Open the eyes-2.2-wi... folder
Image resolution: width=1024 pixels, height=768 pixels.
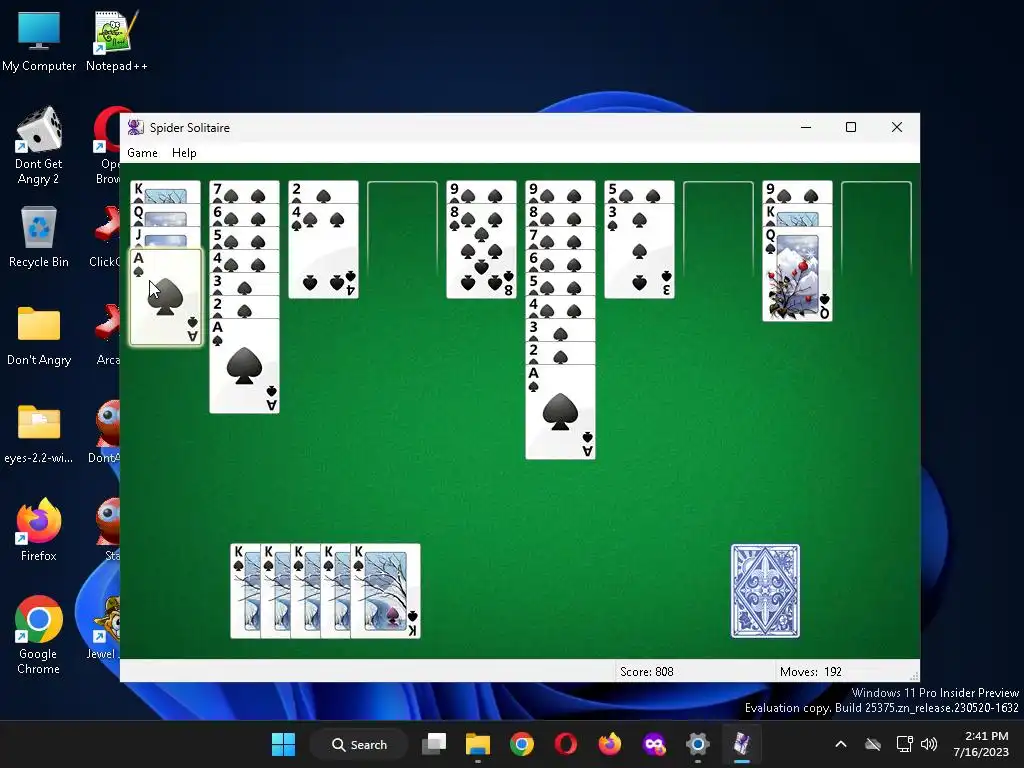pos(39,434)
